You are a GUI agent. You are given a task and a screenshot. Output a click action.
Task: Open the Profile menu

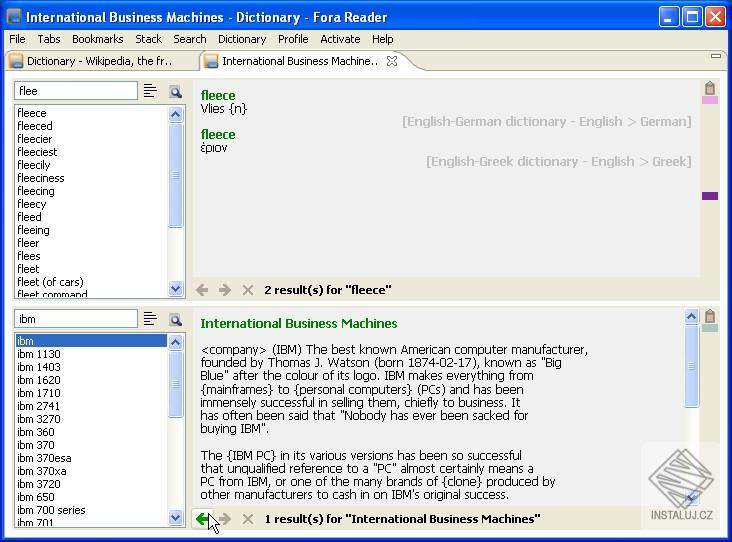pyautogui.click(x=293, y=39)
